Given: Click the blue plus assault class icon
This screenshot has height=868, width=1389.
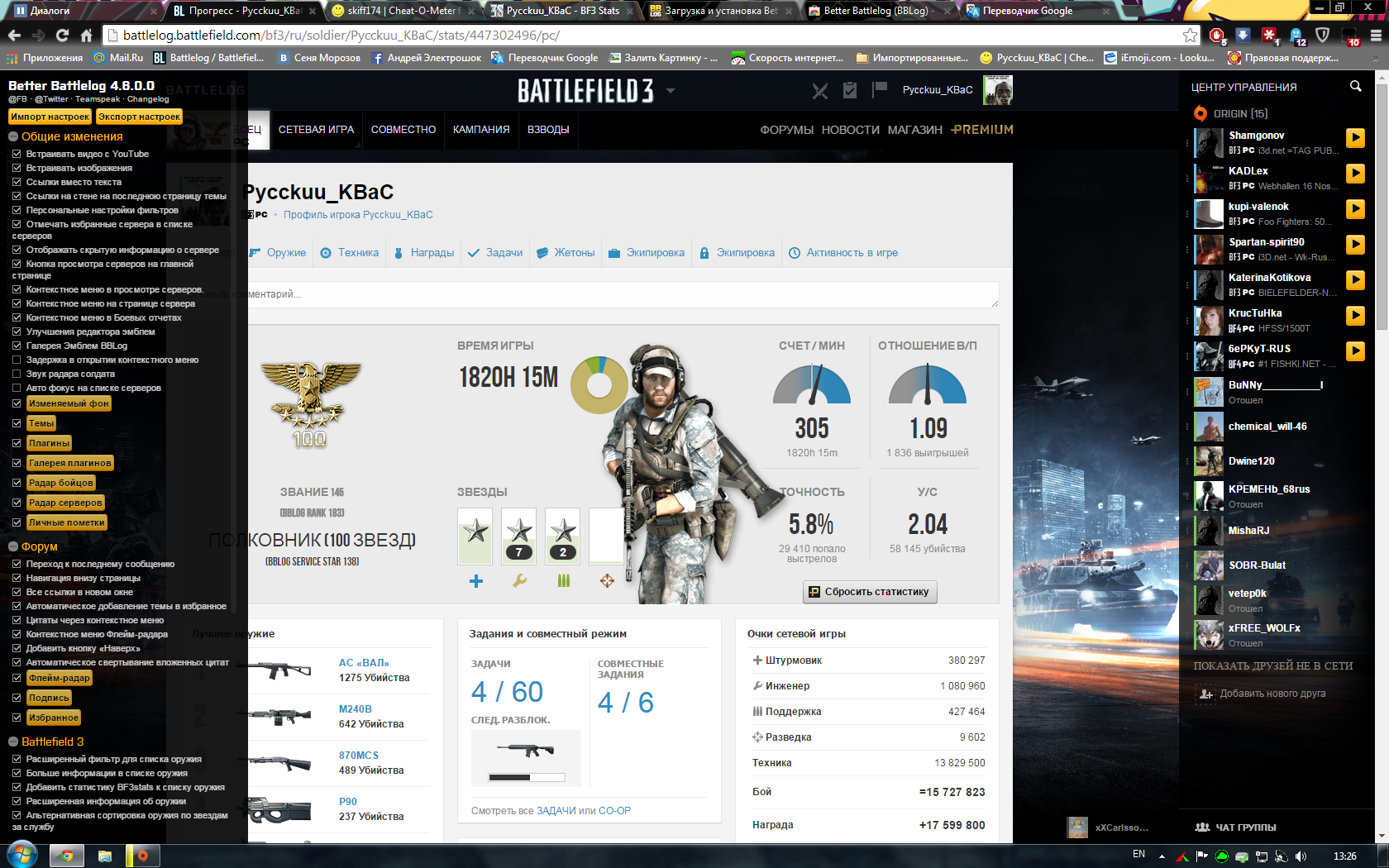Looking at the screenshot, I should pos(476,581).
